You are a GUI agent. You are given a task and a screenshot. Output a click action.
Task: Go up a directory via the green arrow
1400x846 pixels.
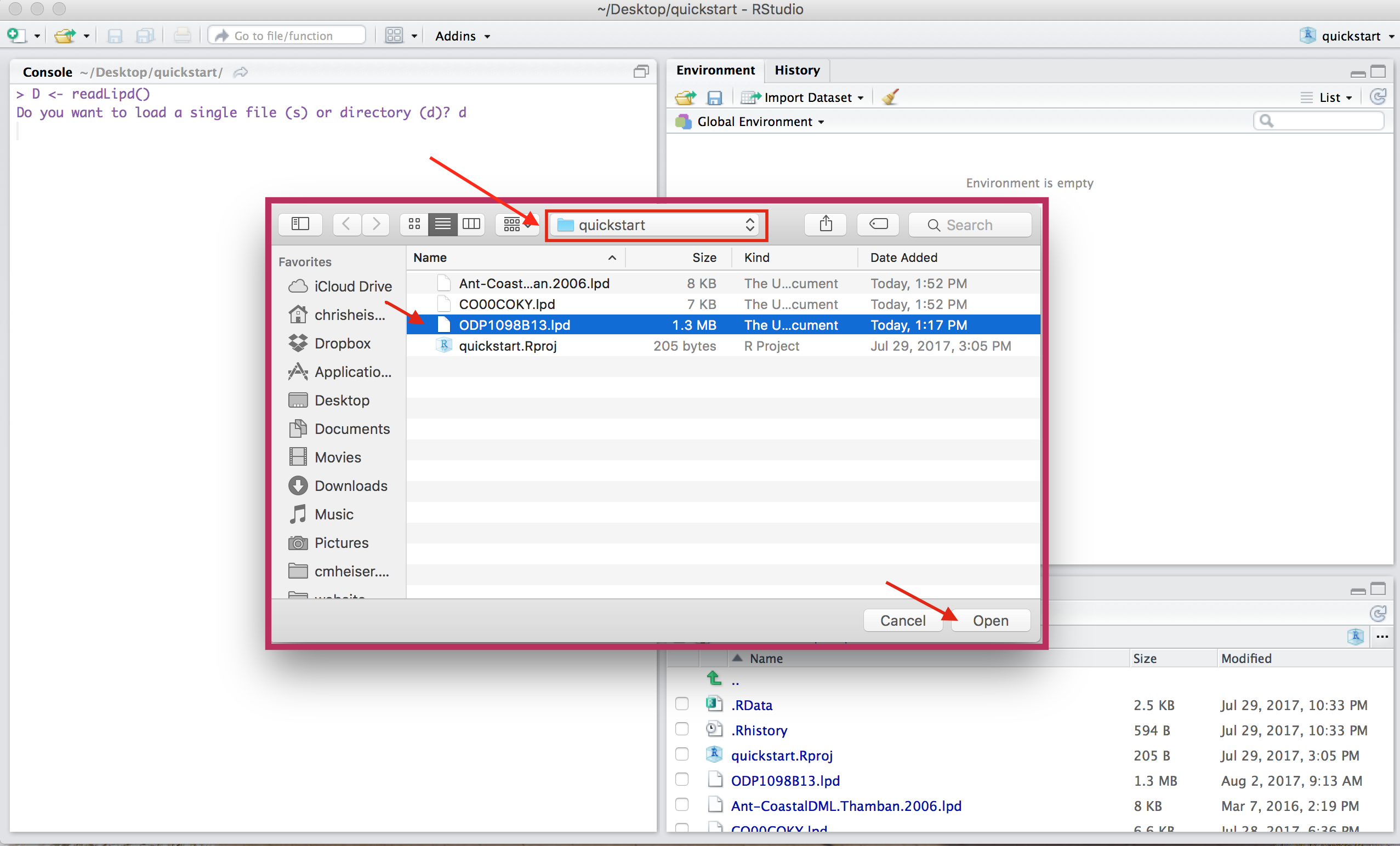[714, 677]
